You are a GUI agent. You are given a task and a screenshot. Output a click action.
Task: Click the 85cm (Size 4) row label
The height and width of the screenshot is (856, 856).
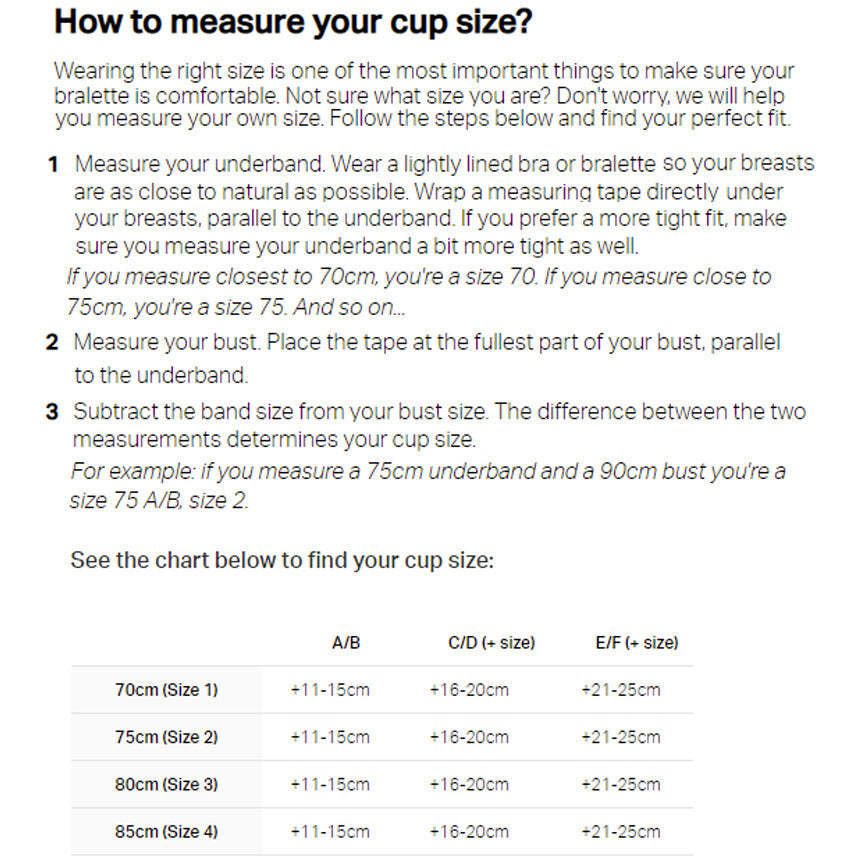point(167,832)
